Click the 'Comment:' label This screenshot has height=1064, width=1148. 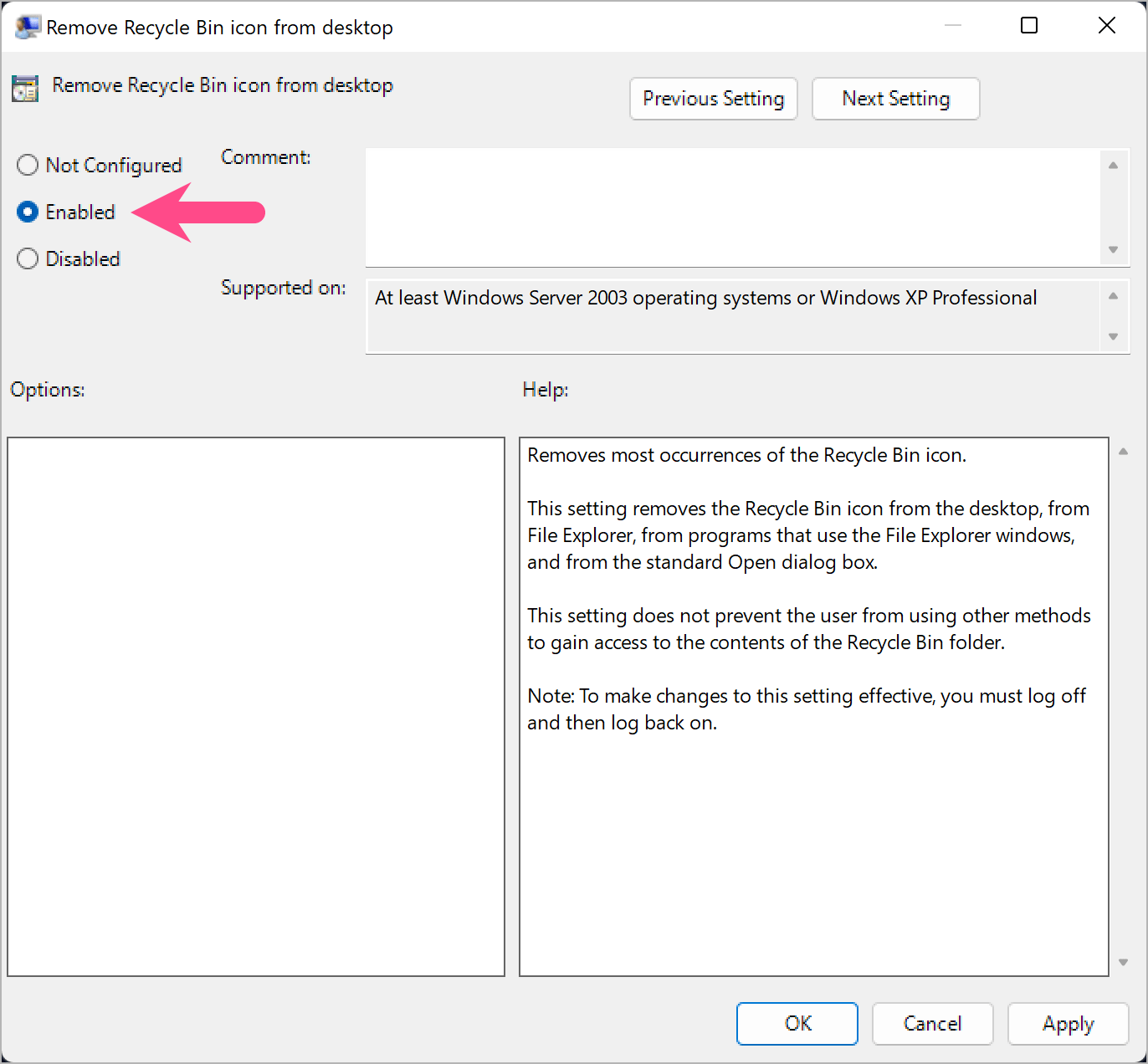(265, 157)
